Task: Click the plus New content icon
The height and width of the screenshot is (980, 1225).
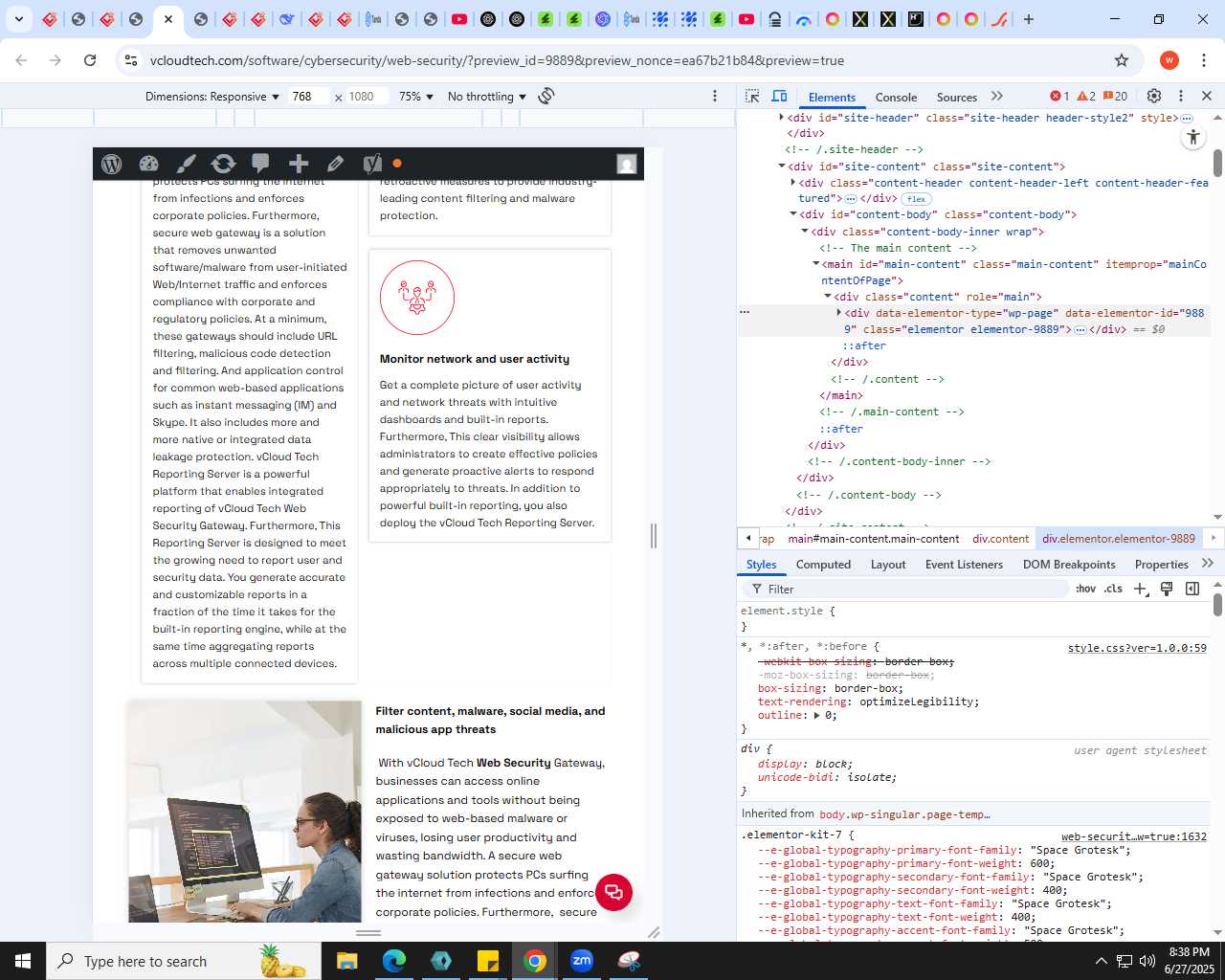Action: [x=299, y=164]
